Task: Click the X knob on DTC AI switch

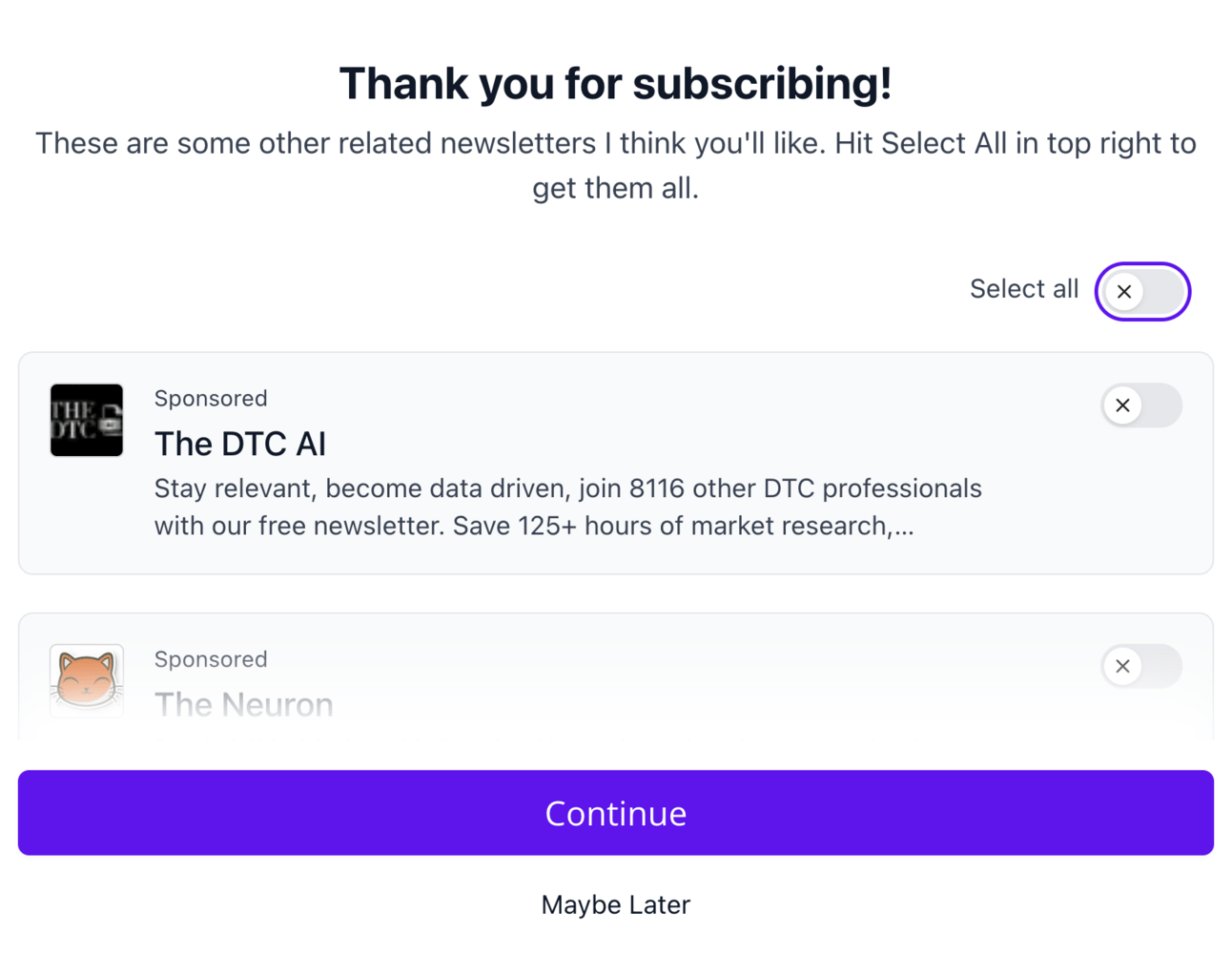Action: tap(1123, 405)
